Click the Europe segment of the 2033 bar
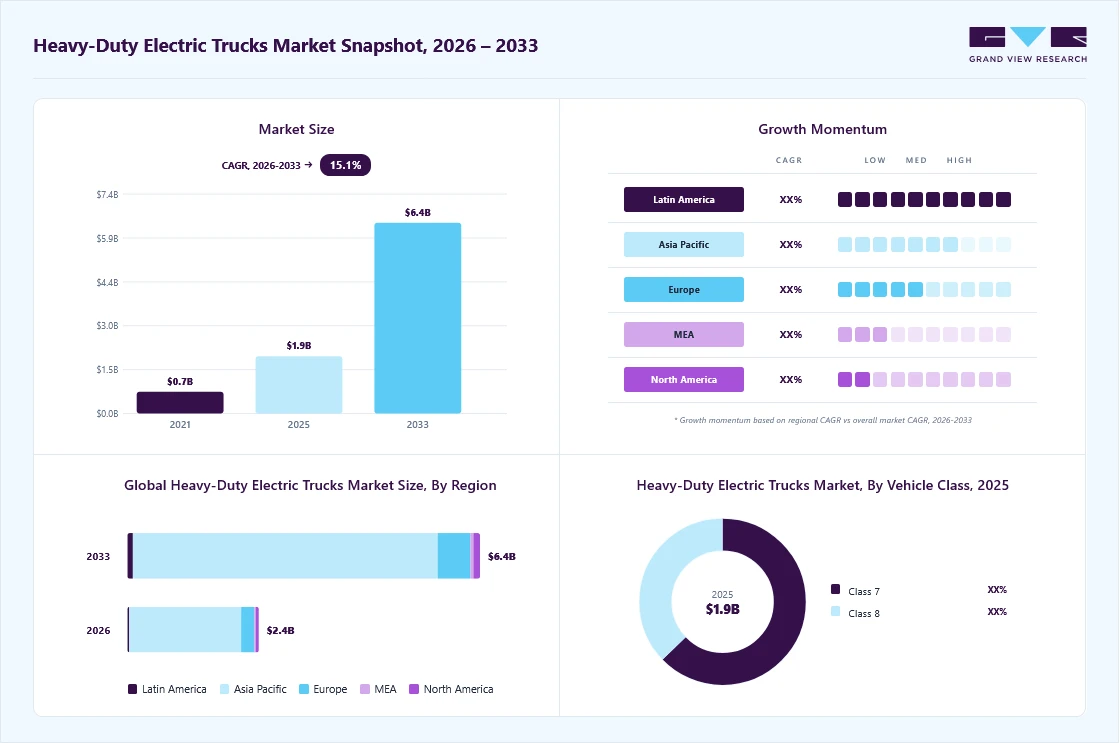 (x=454, y=556)
